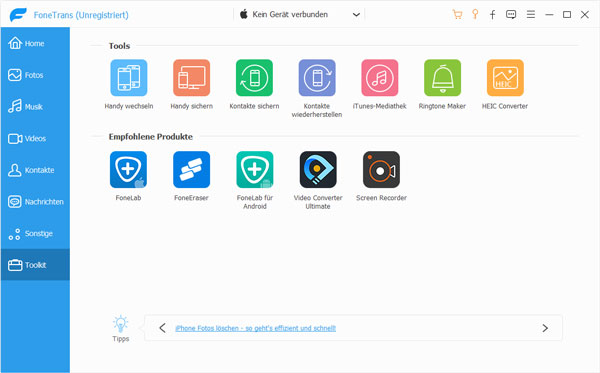600x373 pixels.
Task: Select Sonstige in the sidebar
Action: 35,233
